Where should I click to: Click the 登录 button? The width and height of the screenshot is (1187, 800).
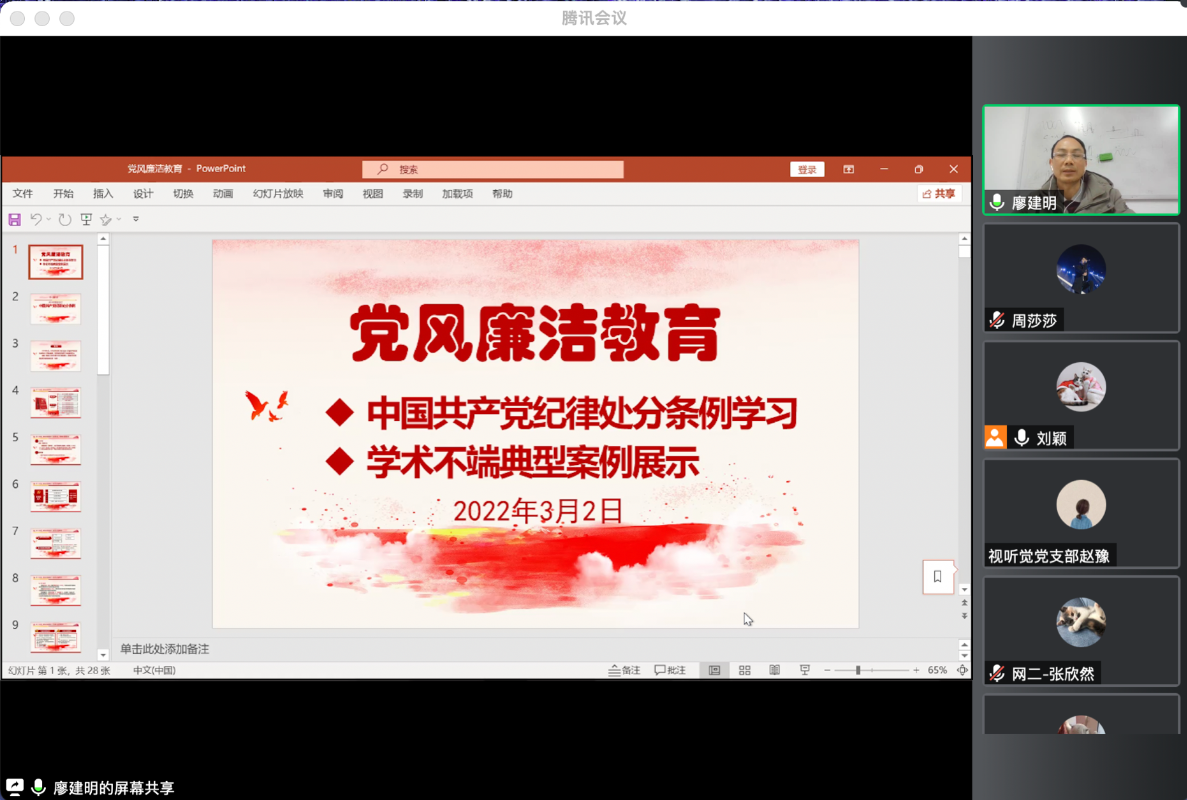807,169
